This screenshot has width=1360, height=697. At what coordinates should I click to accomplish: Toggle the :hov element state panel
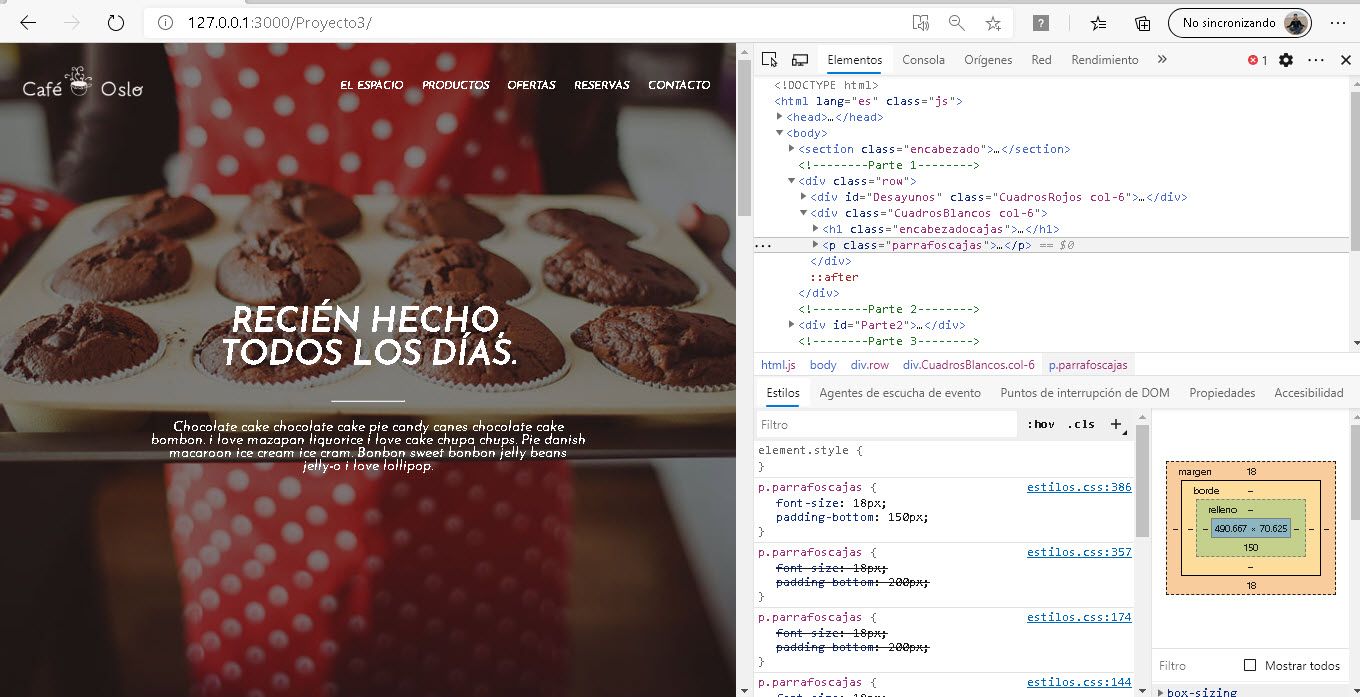1041,424
